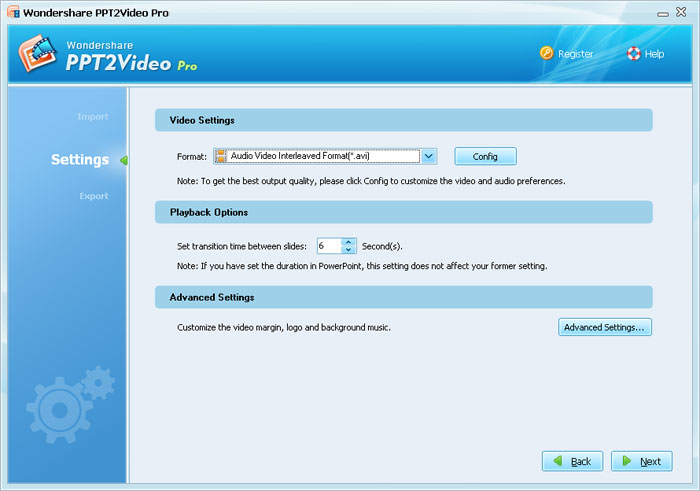
Task: Select the Audio Video Interleaved Format combo box
Action: point(325,156)
